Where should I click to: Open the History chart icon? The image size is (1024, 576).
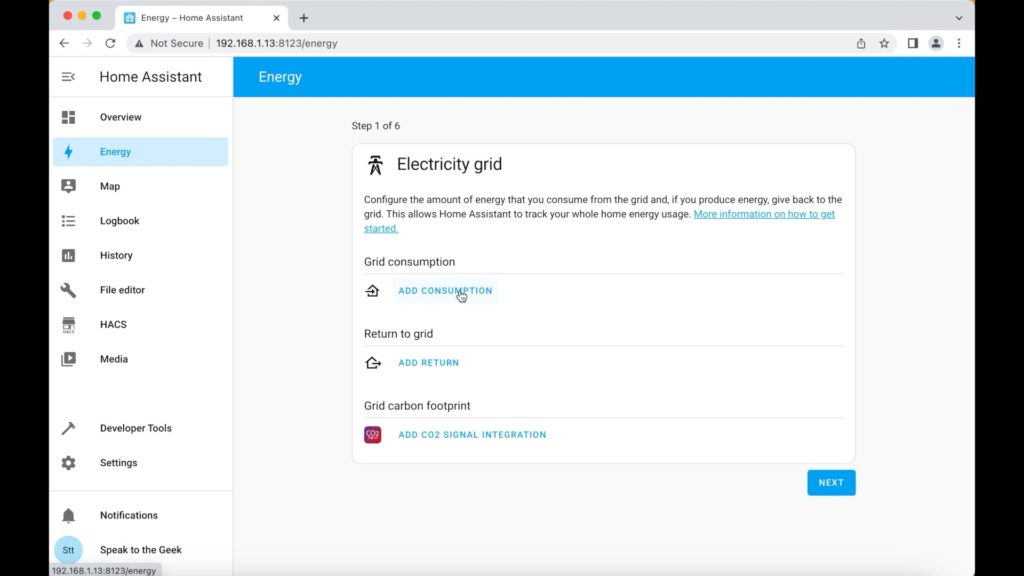tap(69, 255)
